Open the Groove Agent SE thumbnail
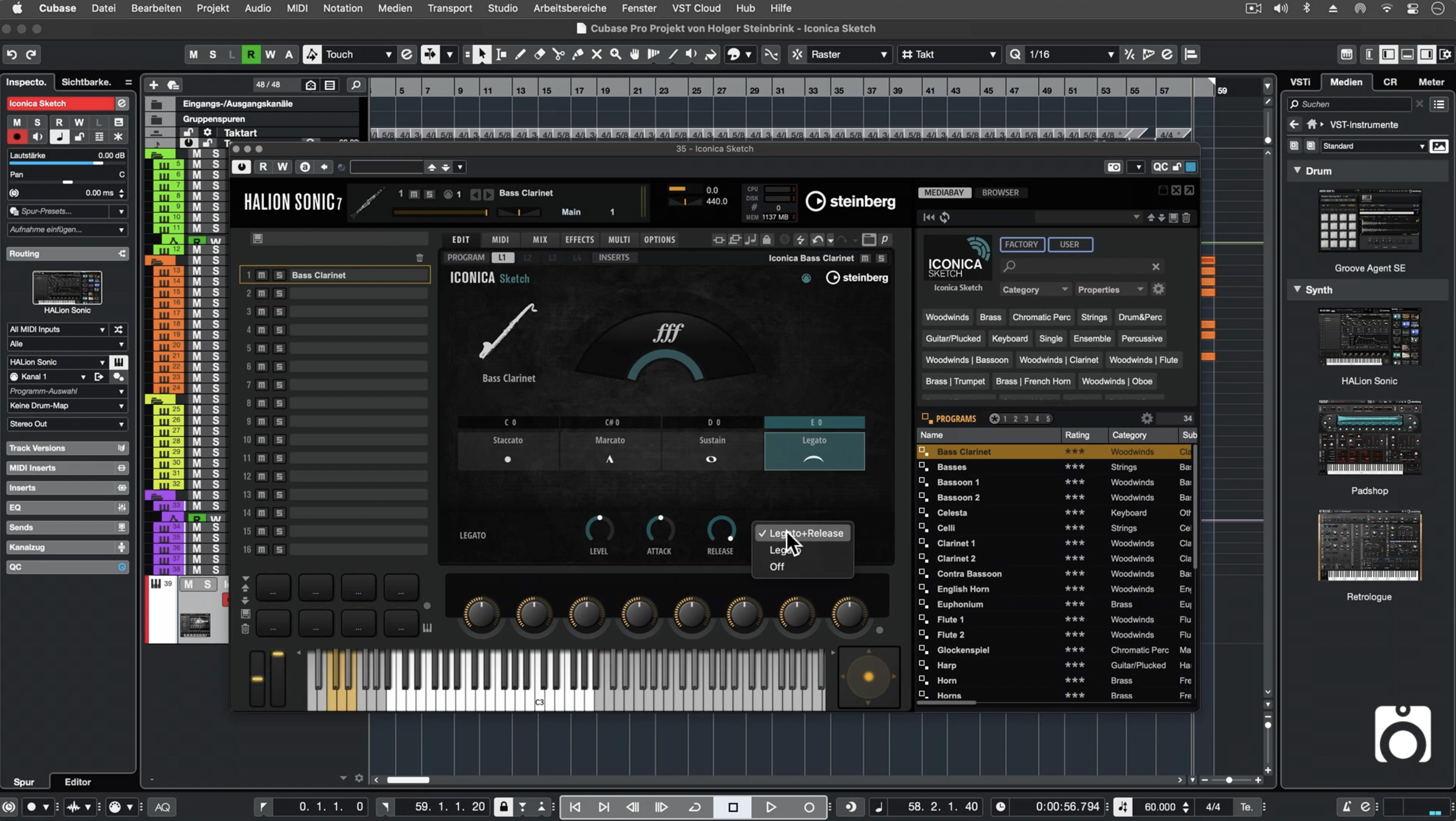The height and width of the screenshot is (821, 1456). [x=1370, y=220]
